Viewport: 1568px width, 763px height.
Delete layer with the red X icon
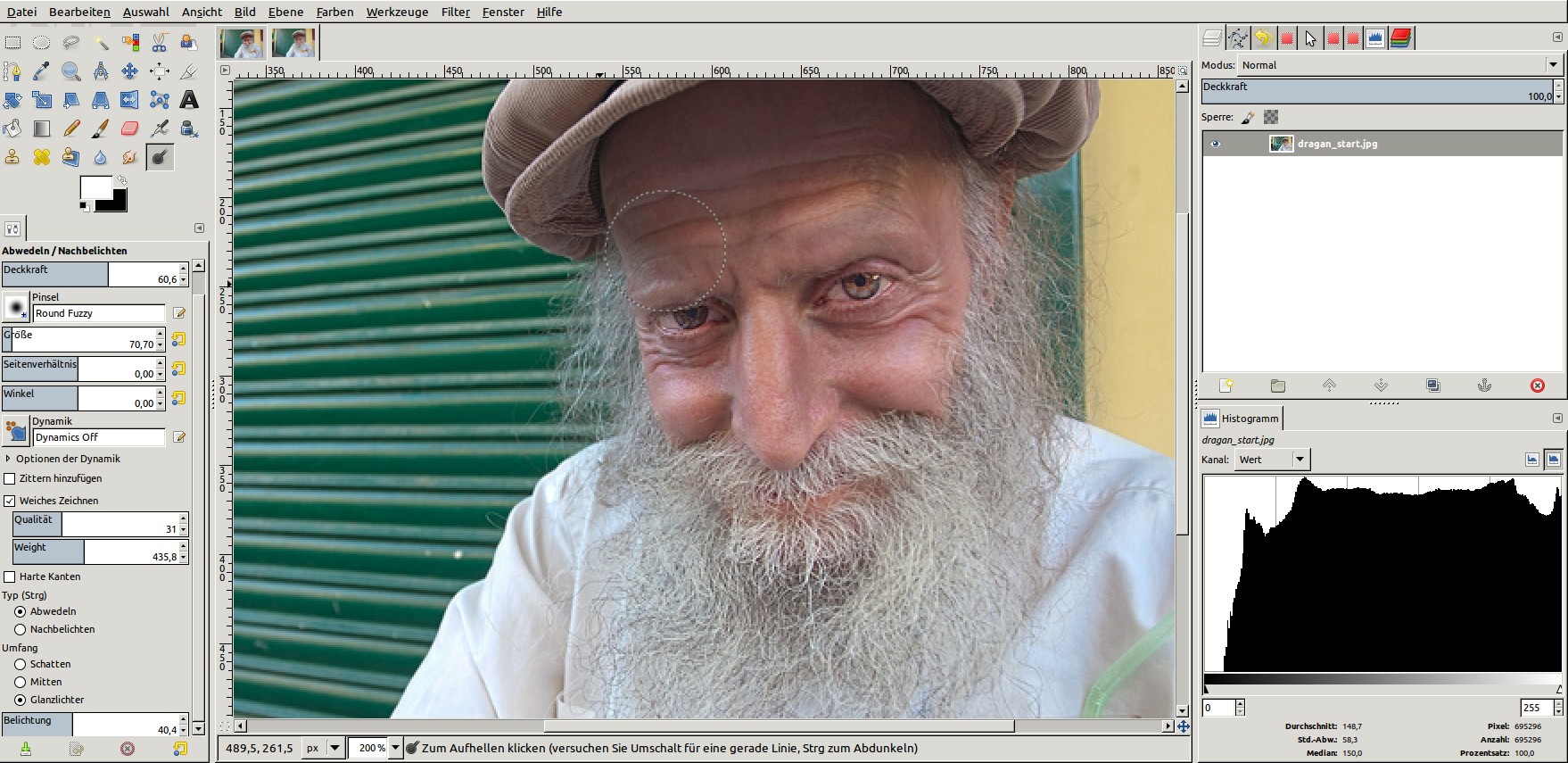point(1537,386)
